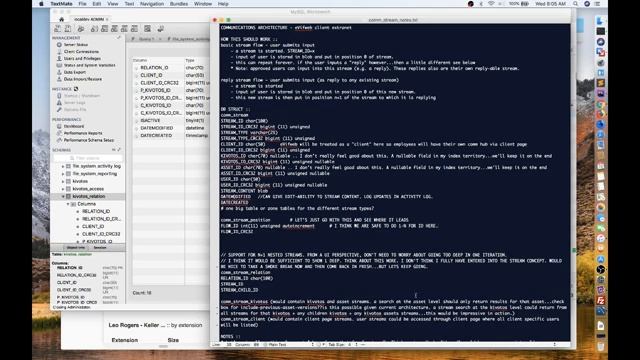The height and width of the screenshot is (360, 640).
Task: Open Notification Center from the menu bar
Action: click(598, 4)
